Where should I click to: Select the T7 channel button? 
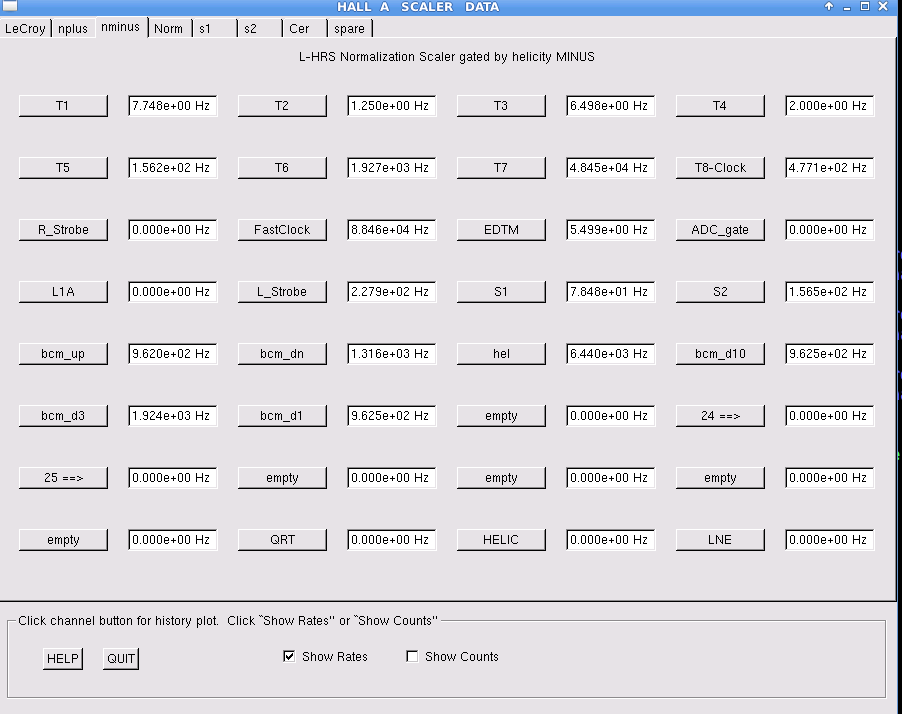(x=501, y=168)
